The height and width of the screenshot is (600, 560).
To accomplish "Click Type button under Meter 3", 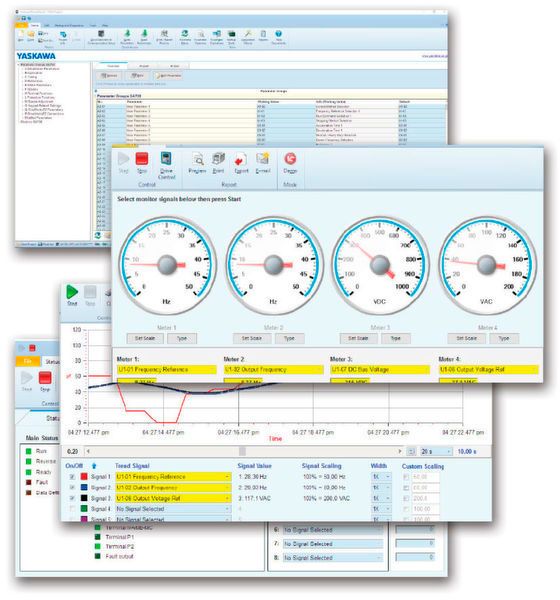I will (396, 338).
